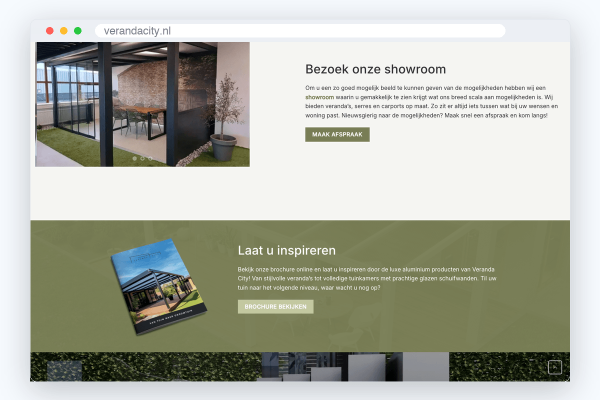Click the brochure cover image

click(159, 286)
